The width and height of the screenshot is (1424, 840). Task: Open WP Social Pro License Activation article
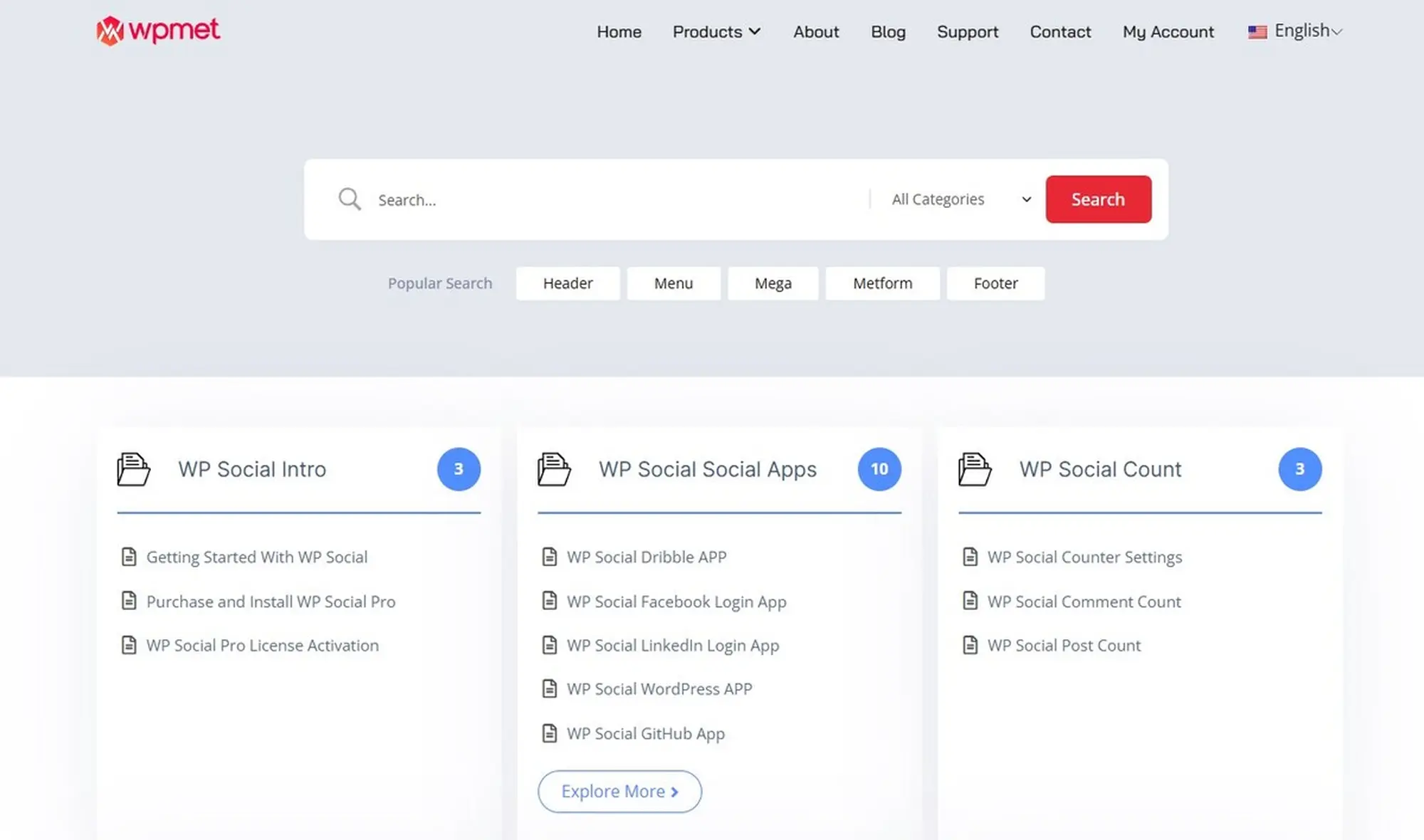[x=263, y=645]
